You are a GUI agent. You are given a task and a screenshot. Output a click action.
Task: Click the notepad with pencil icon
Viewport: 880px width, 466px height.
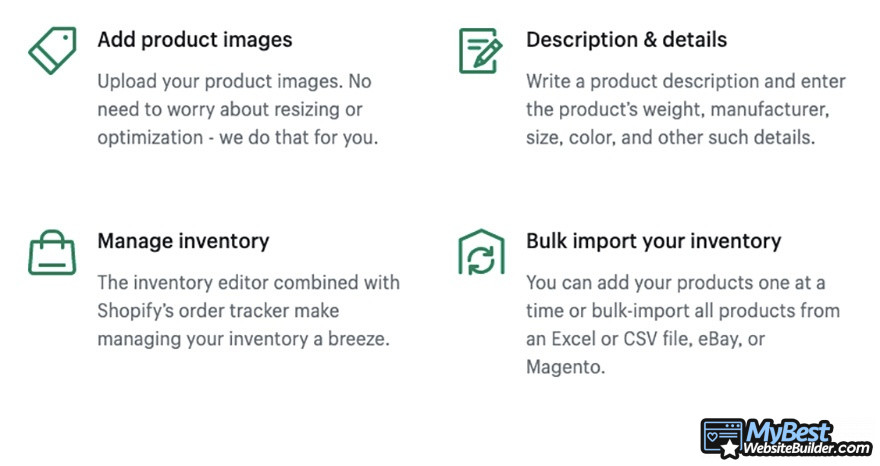pos(480,50)
